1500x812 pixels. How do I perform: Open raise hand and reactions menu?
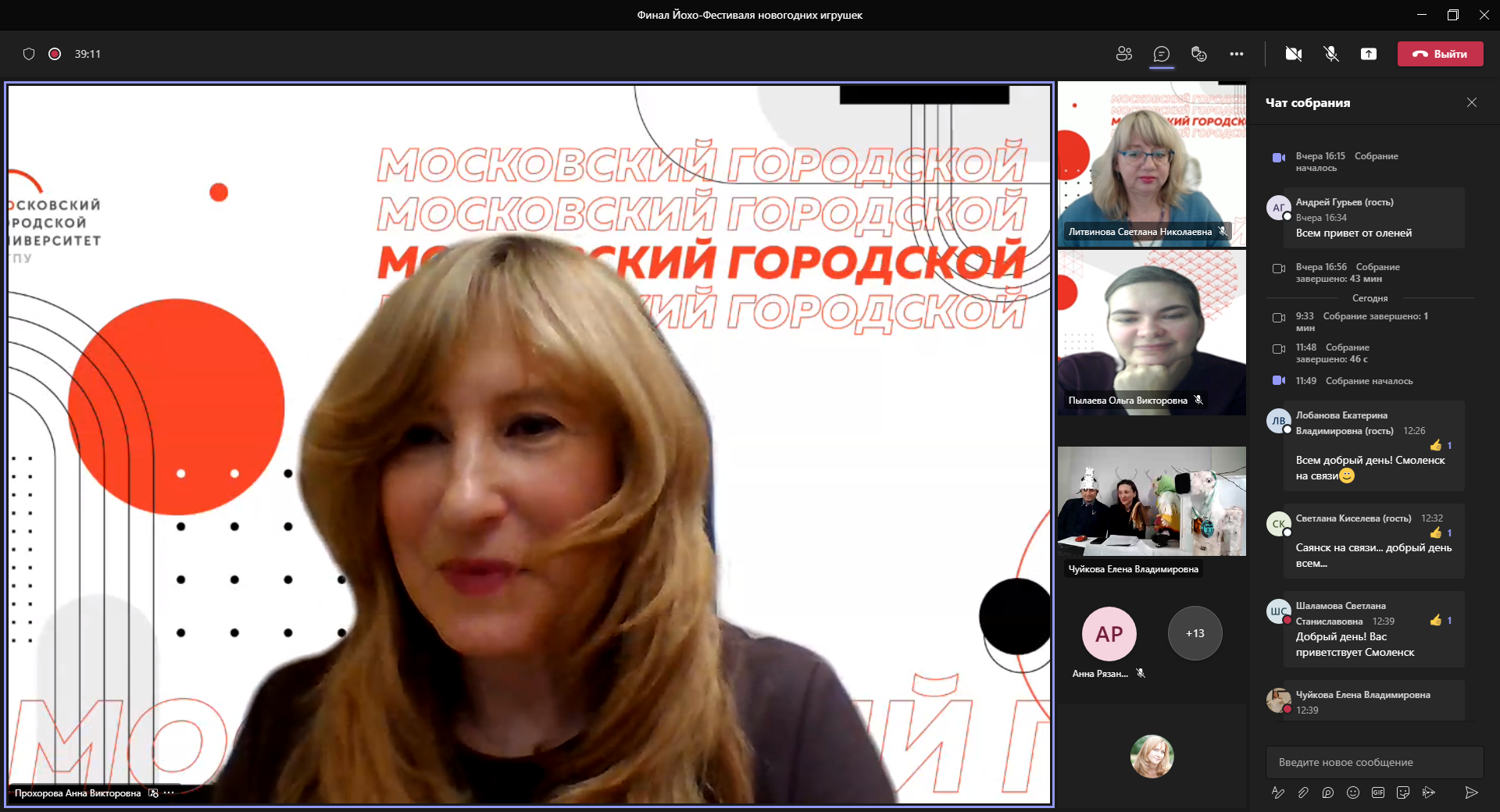tap(1198, 54)
